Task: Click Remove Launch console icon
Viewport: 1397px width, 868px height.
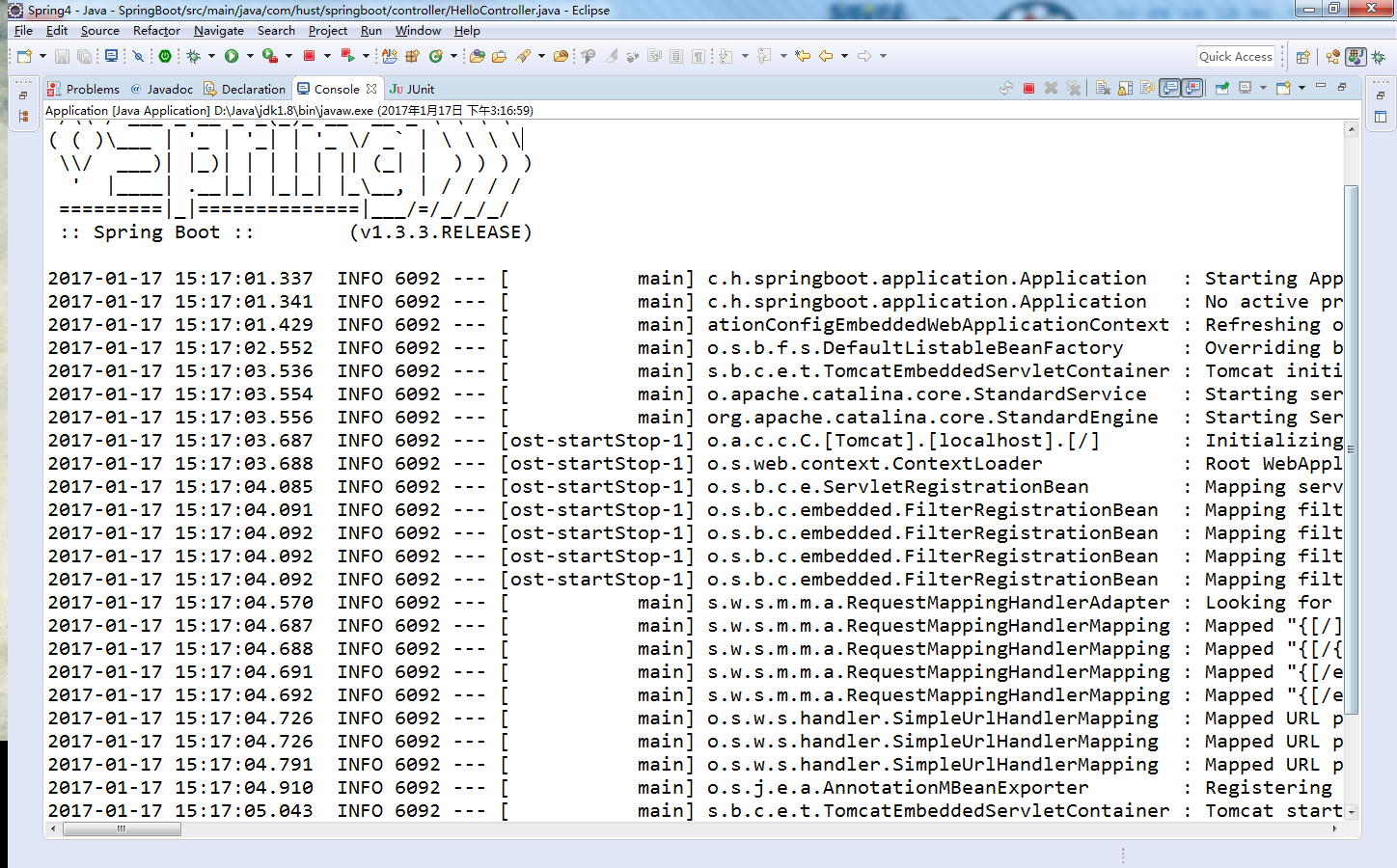Action: [1051, 89]
